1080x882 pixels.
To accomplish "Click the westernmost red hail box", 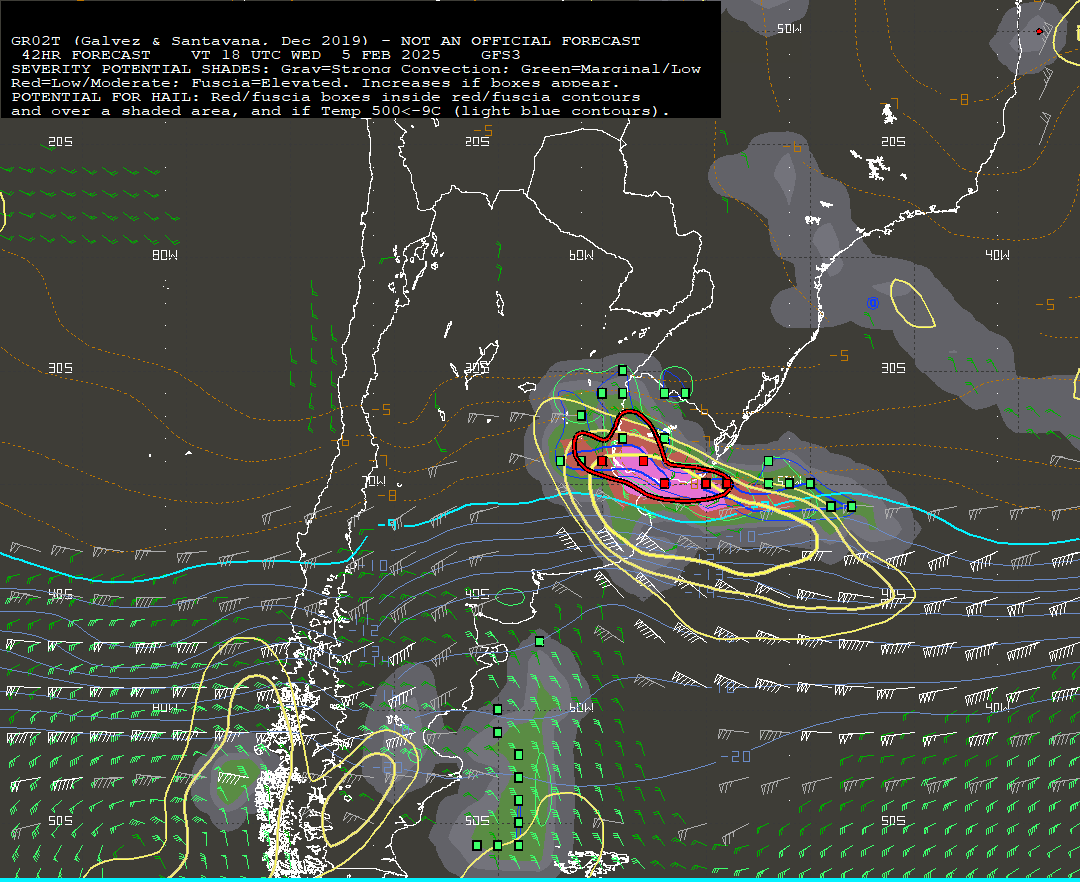I will 602,461.
